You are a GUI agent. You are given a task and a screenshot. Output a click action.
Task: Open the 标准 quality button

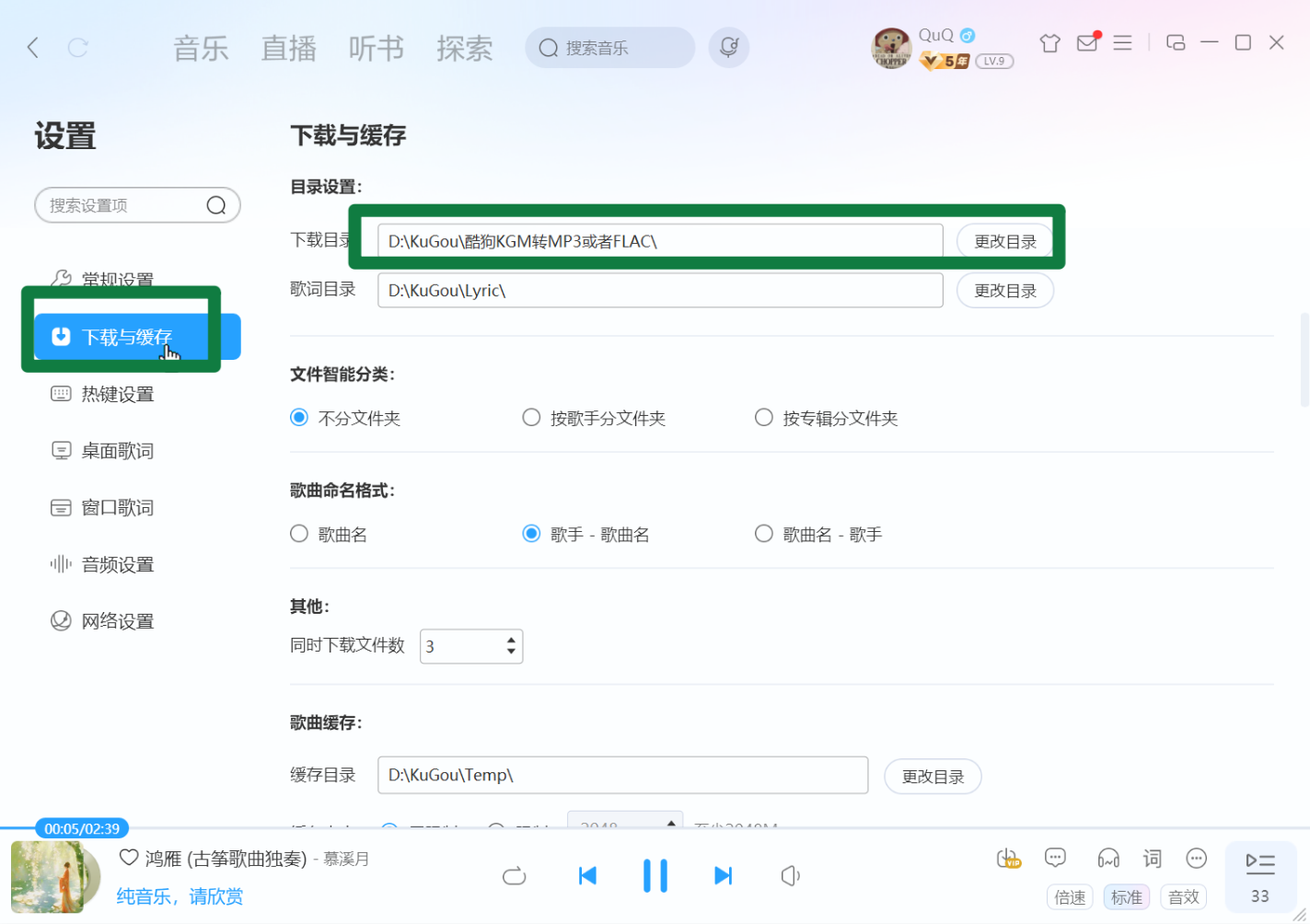pos(1126,896)
